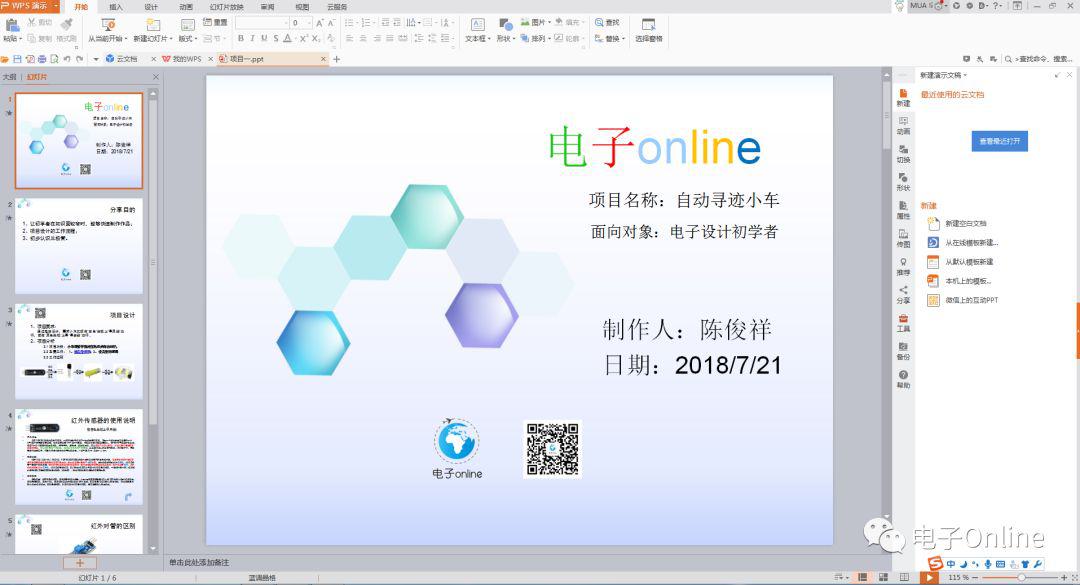Click the 粘贴 (Paste) clipboard icon
The height and width of the screenshot is (585, 1080).
(x=11, y=27)
